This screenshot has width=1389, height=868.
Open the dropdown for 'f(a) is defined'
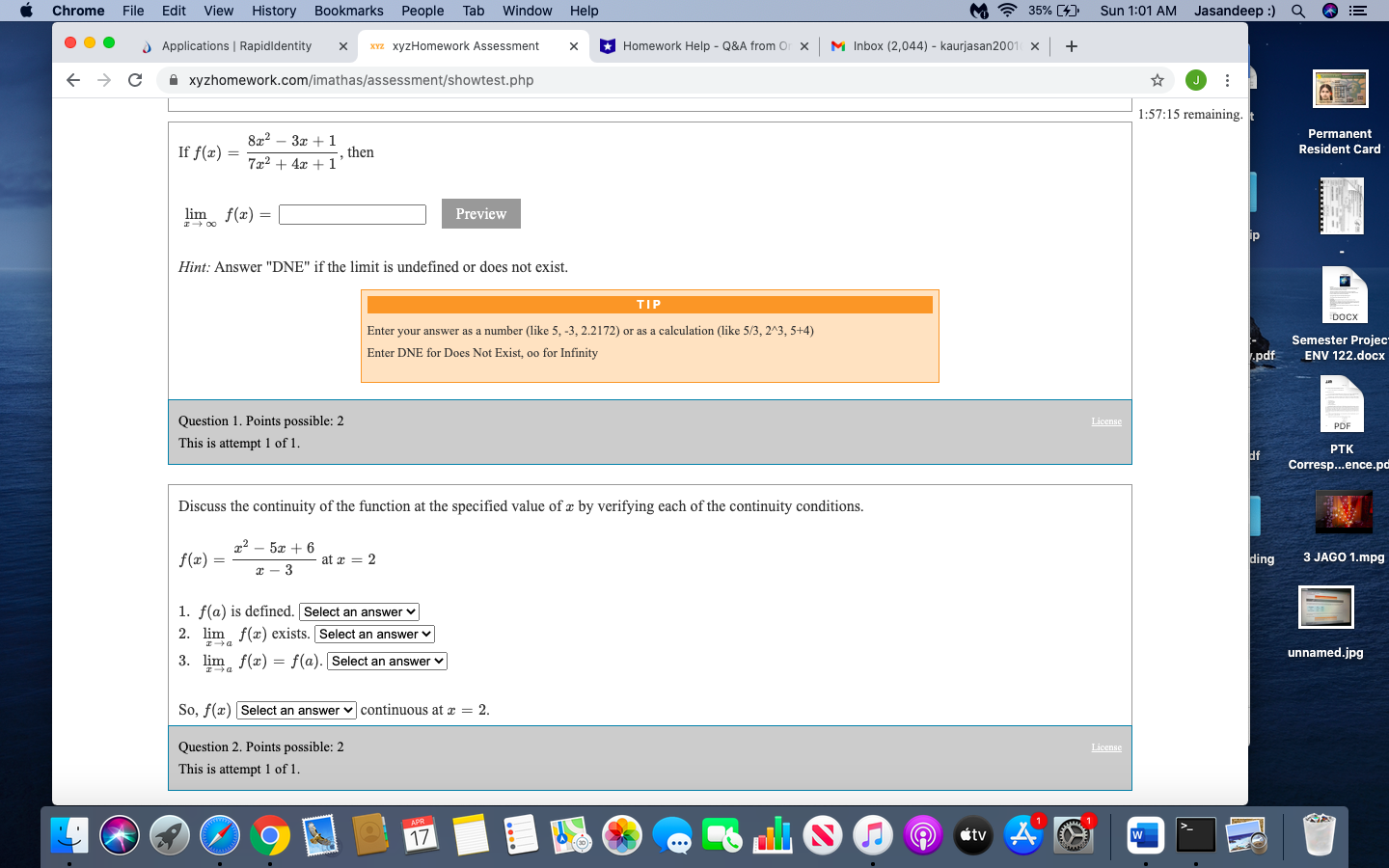coord(359,611)
